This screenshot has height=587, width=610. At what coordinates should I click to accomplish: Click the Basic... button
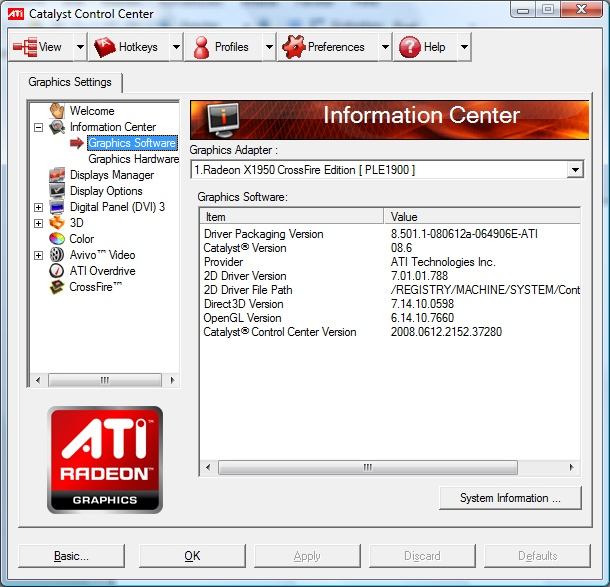pos(72,556)
